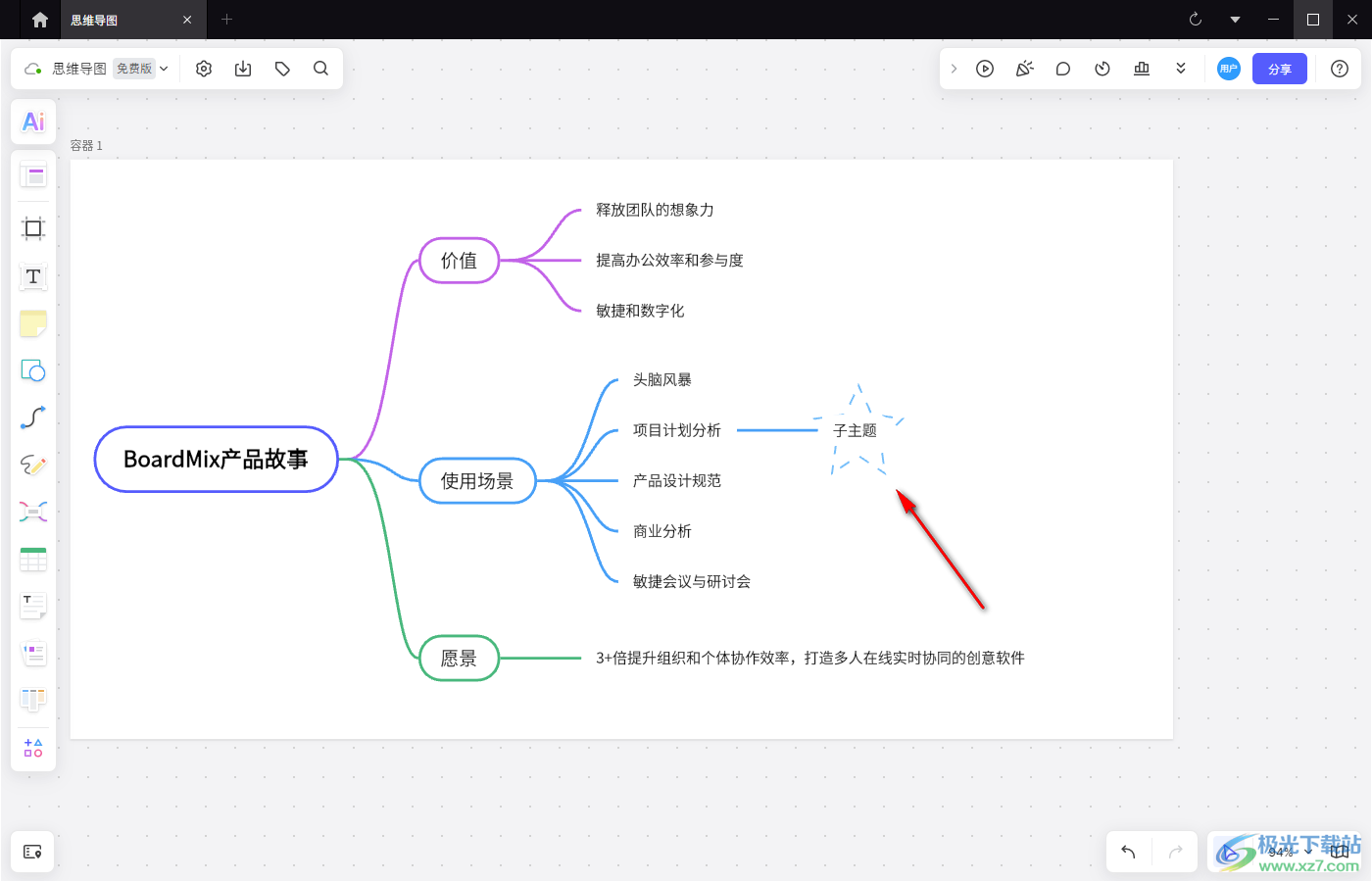
Task: Select the Frame tool
Action: tap(33, 228)
